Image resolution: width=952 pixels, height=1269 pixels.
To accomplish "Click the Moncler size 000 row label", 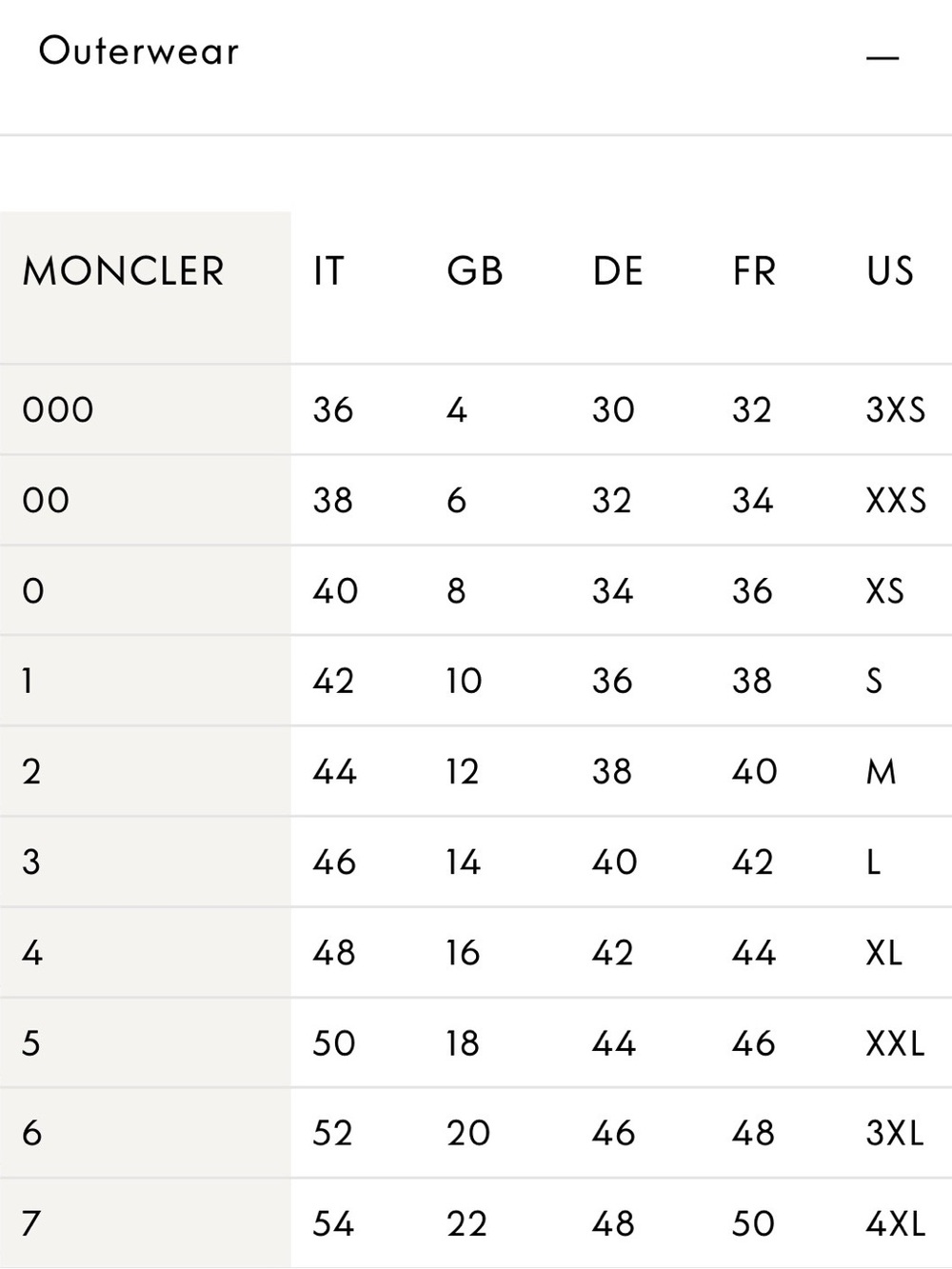I will 58,410.
